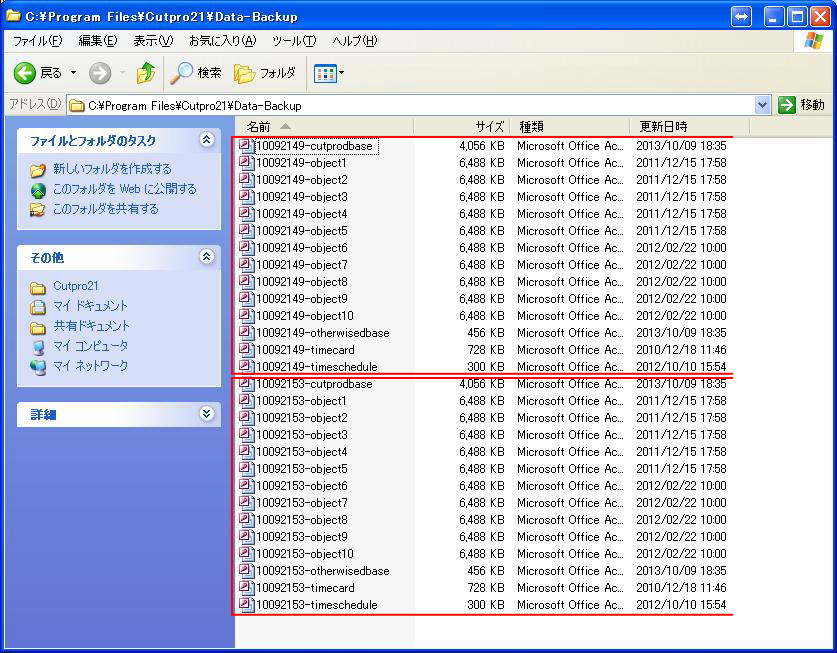Viewport: 837px width, 653px height.
Task: Click the grey Forward arrow icon
Action: pos(100,73)
